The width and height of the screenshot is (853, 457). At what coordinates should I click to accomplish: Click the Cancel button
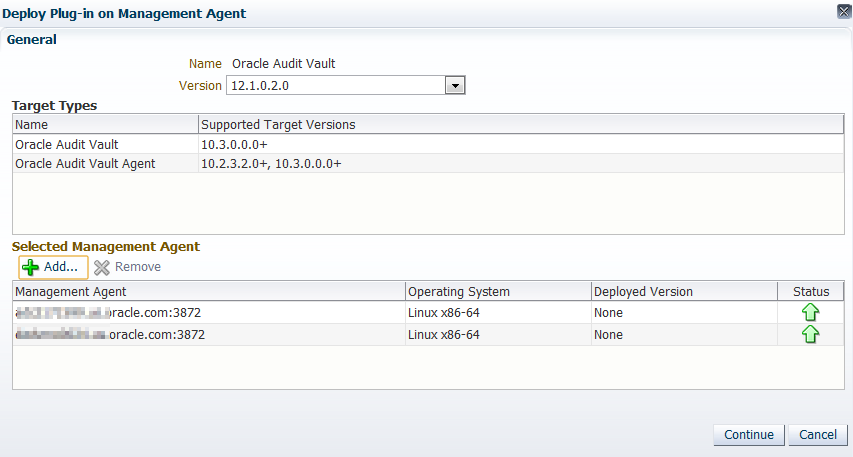tap(818, 435)
